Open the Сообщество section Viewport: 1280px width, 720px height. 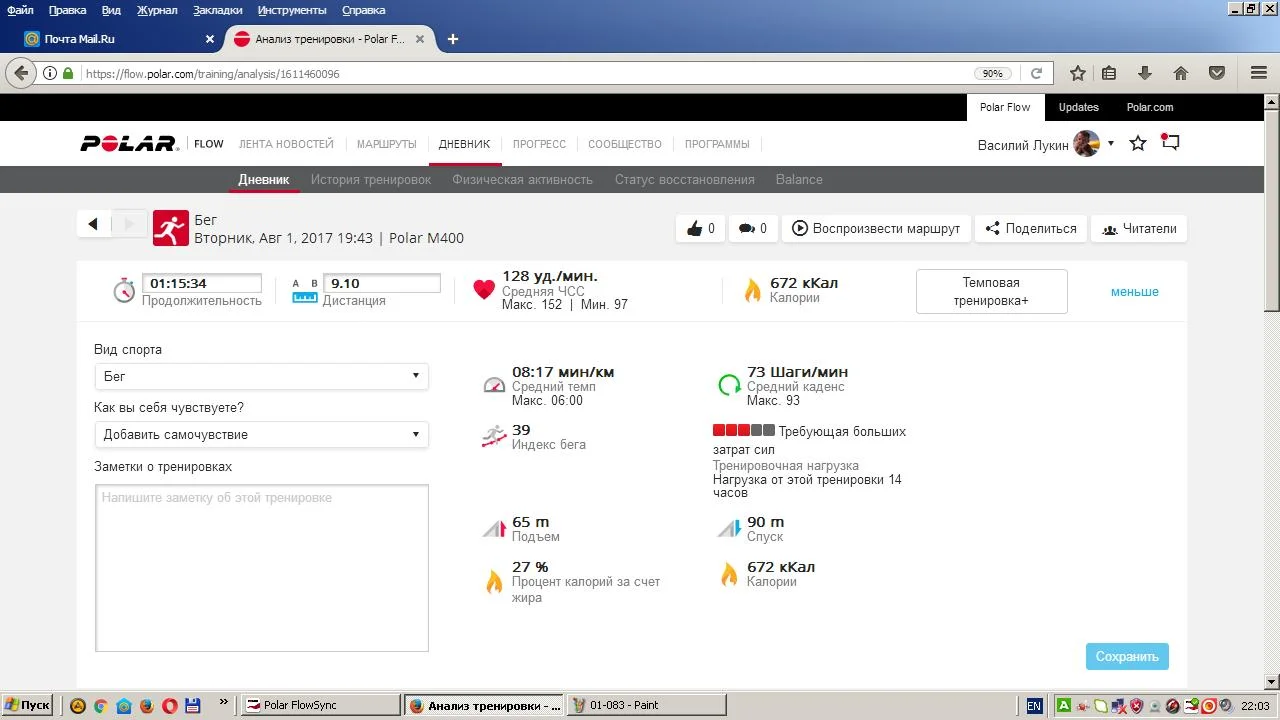pos(625,144)
